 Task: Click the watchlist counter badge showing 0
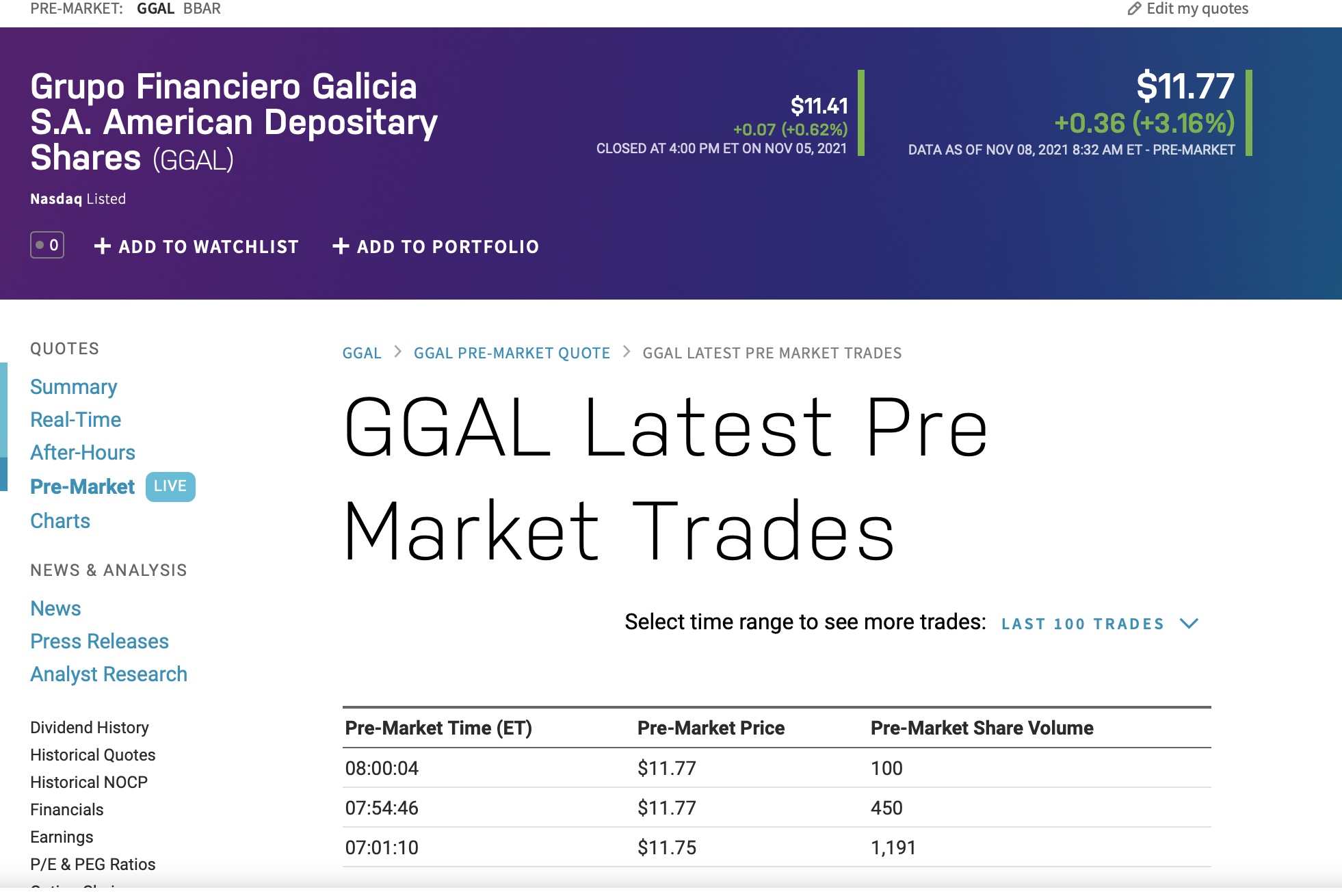coord(47,245)
